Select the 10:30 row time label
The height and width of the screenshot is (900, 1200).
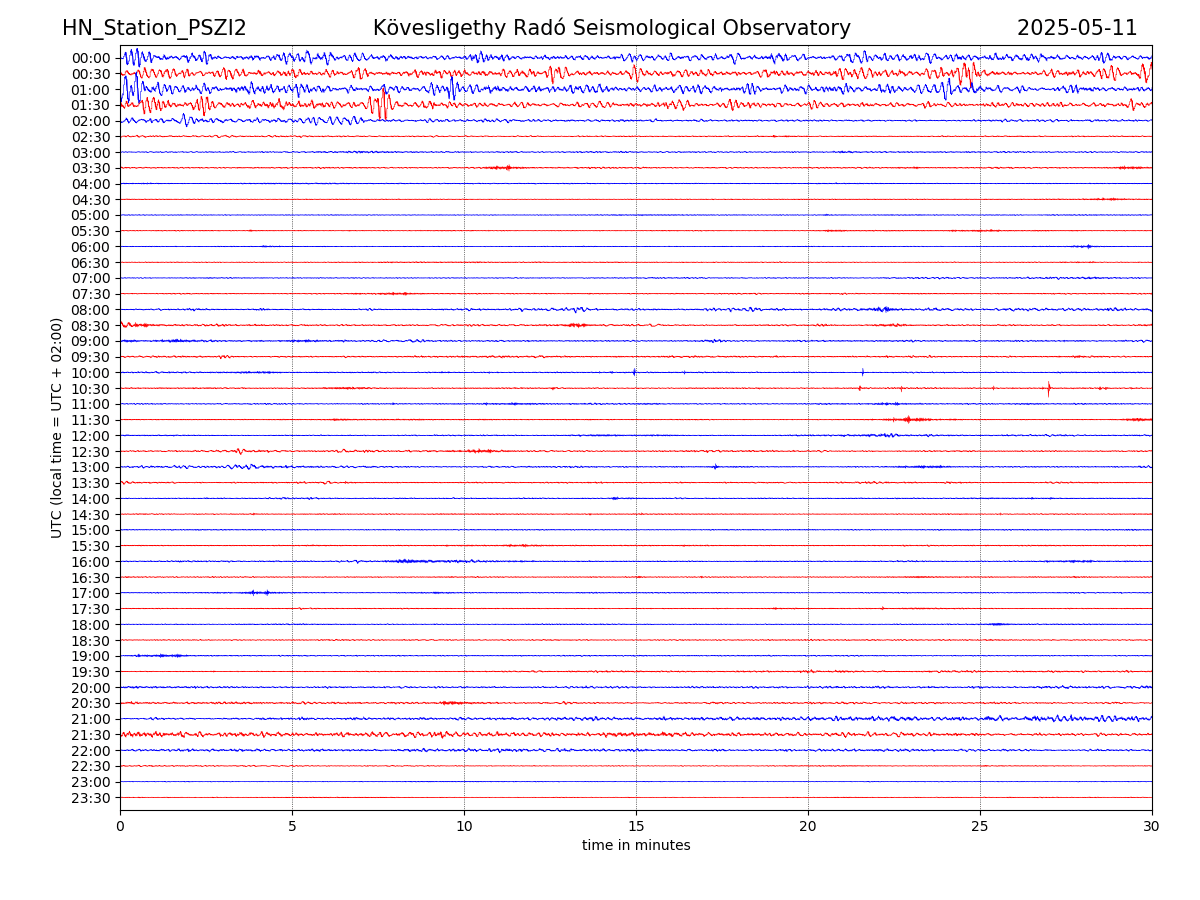pos(91,389)
